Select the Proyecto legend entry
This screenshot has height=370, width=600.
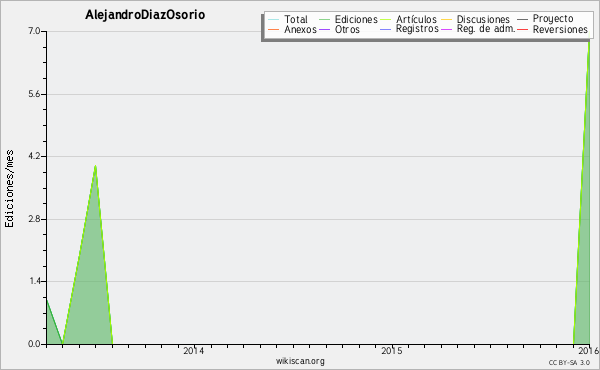coord(553,19)
